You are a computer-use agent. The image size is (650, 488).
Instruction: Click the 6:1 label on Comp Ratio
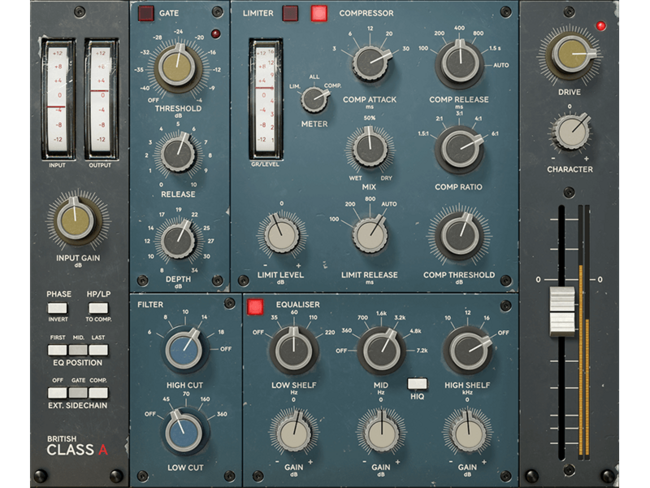[x=495, y=134]
